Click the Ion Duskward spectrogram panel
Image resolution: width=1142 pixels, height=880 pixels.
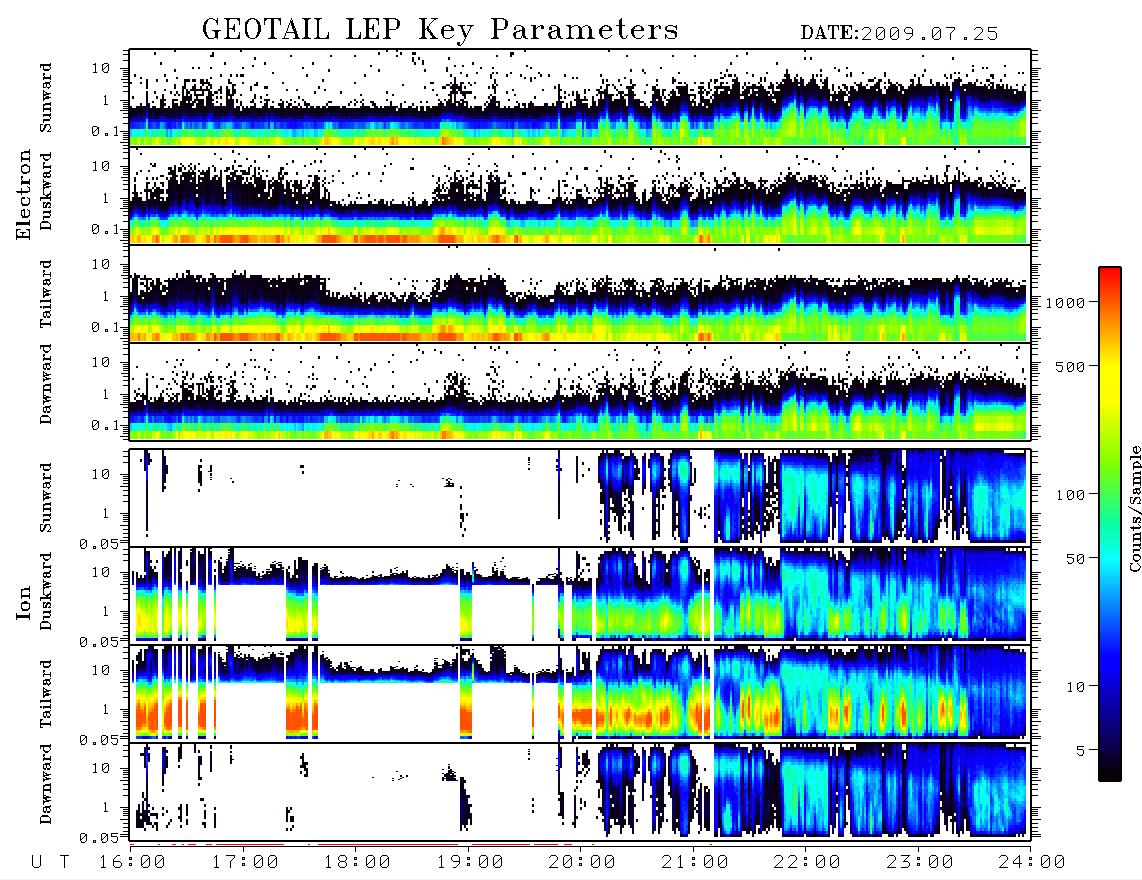tap(580, 595)
